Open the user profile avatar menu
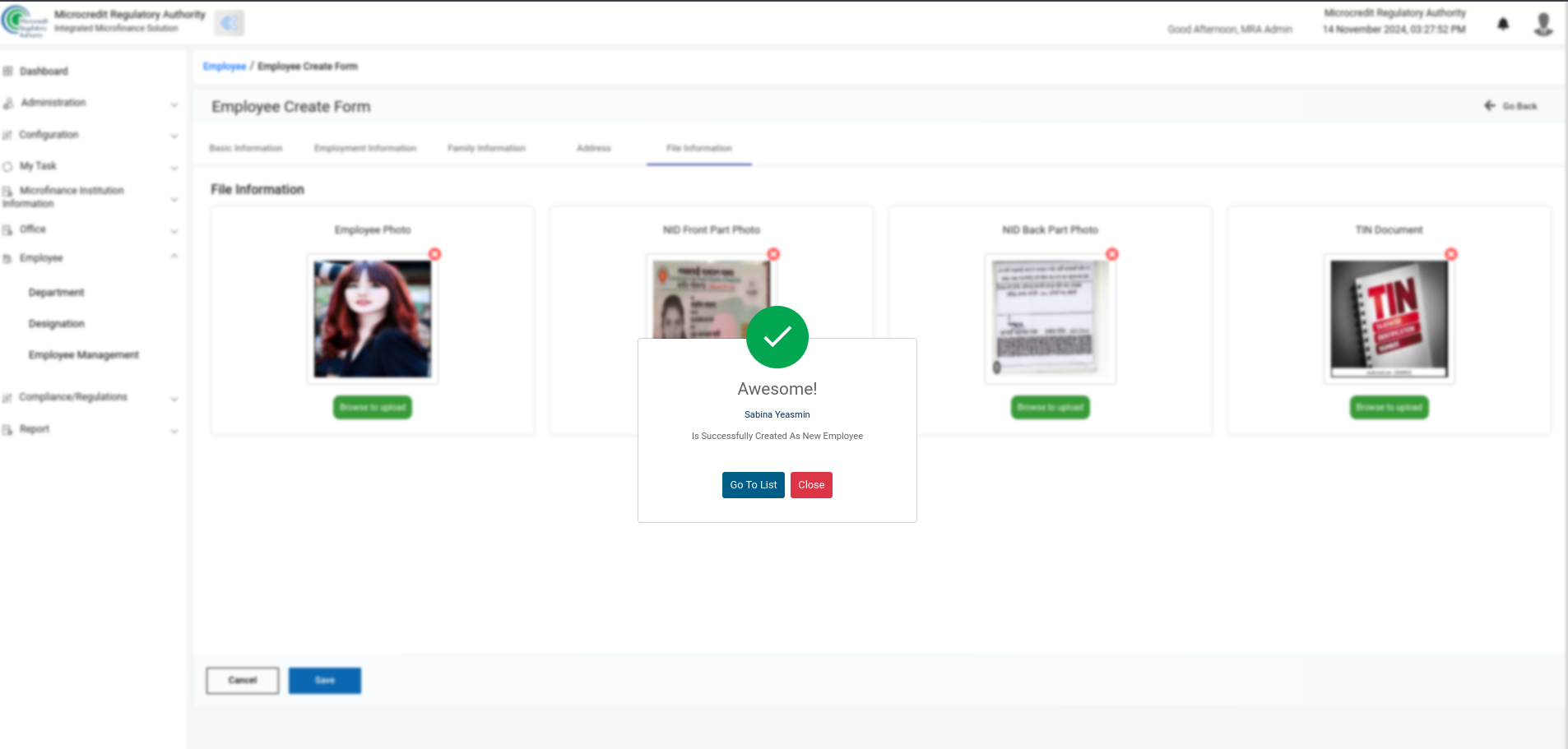 click(x=1543, y=24)
